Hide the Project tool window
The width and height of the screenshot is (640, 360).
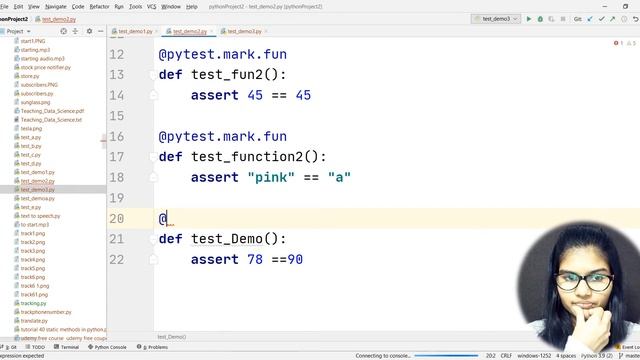tap(100, 31)
